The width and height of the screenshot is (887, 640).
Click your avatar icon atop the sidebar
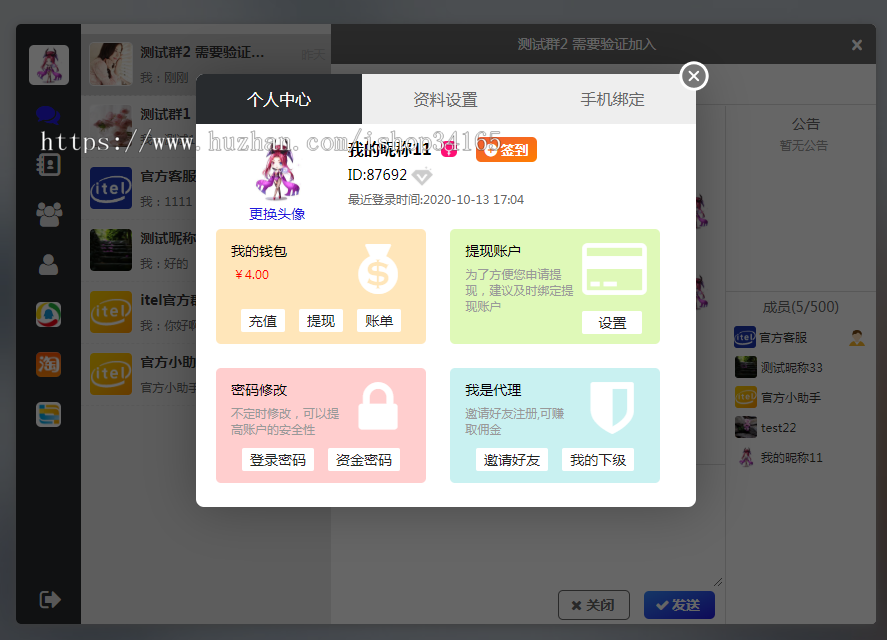[x=48, y=64]
